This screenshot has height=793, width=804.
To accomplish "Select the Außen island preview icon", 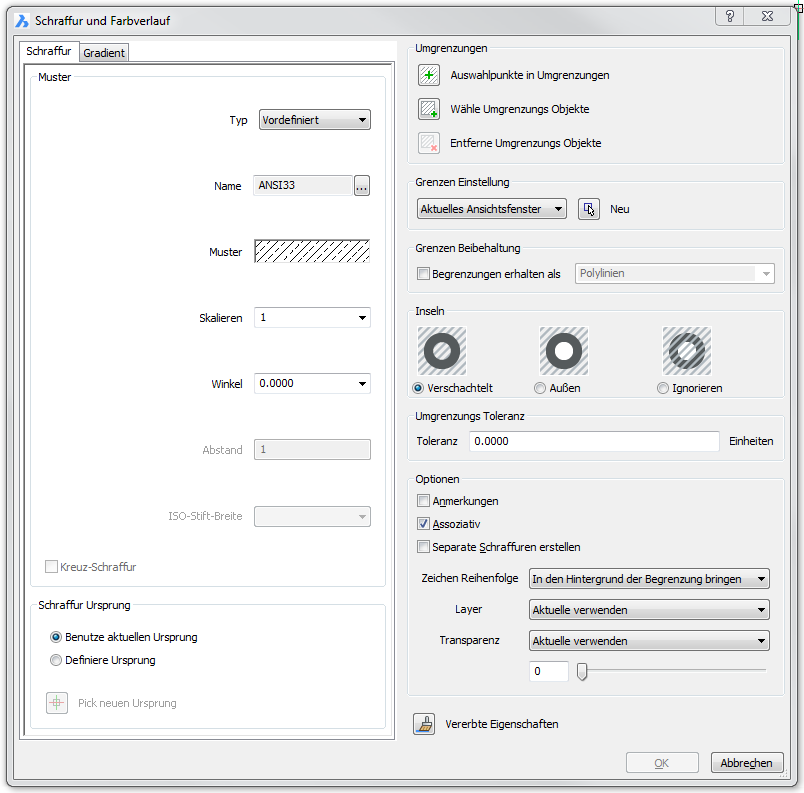I will pyautogui.click(x=564, y=352).
